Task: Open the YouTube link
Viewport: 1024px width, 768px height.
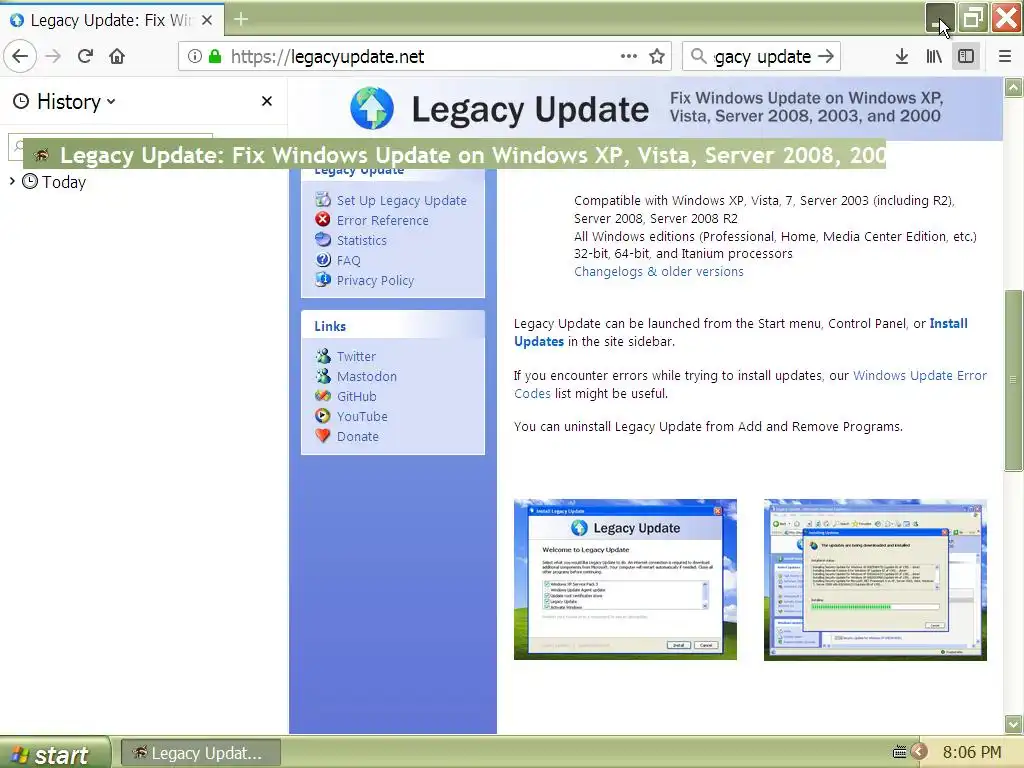Action: [362, 417]
